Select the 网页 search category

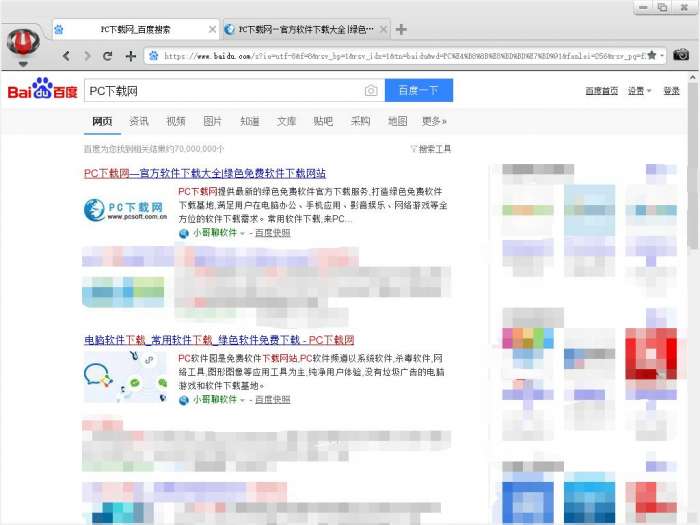(x=102, y=121)
